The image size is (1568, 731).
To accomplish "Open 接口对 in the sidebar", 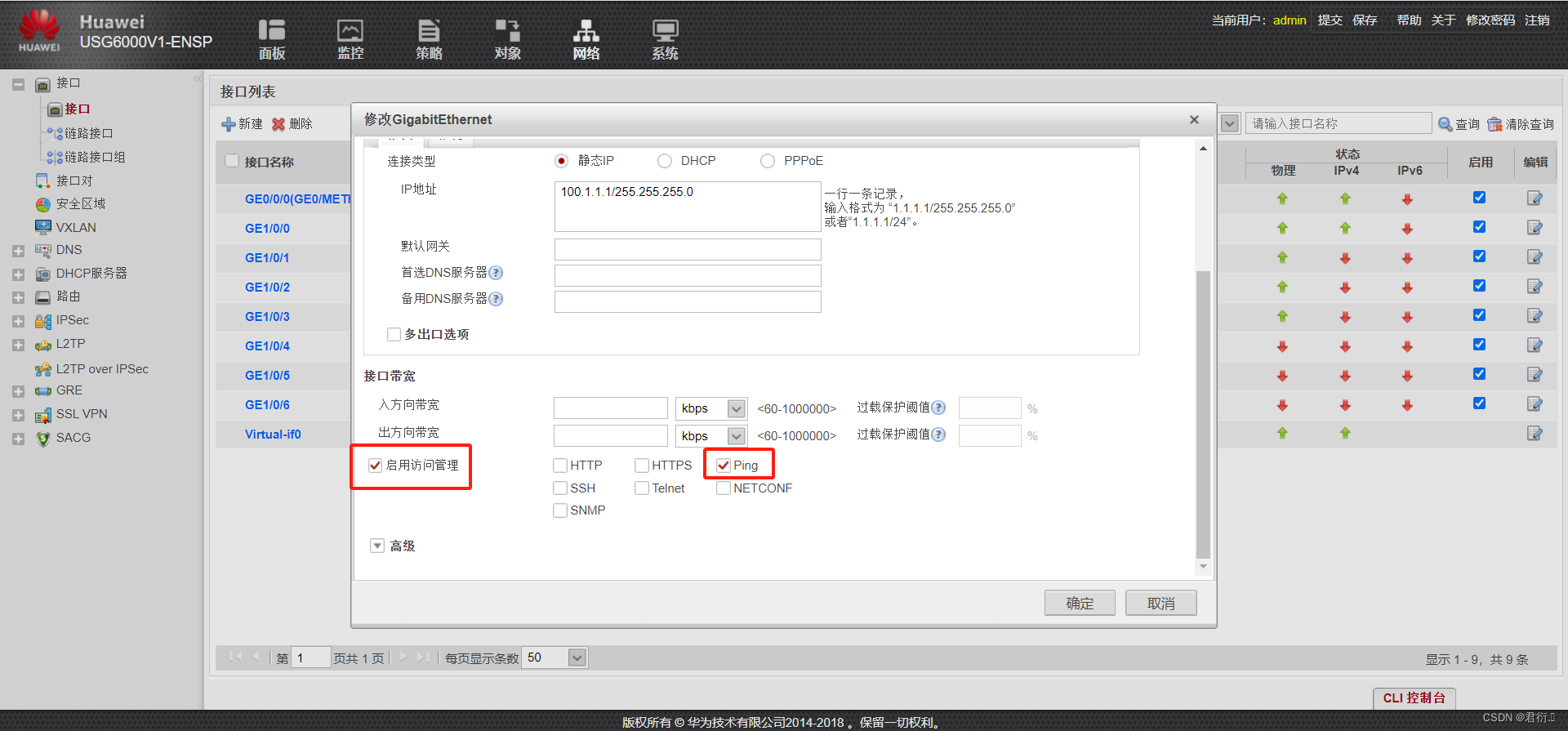I will point(74,181).
